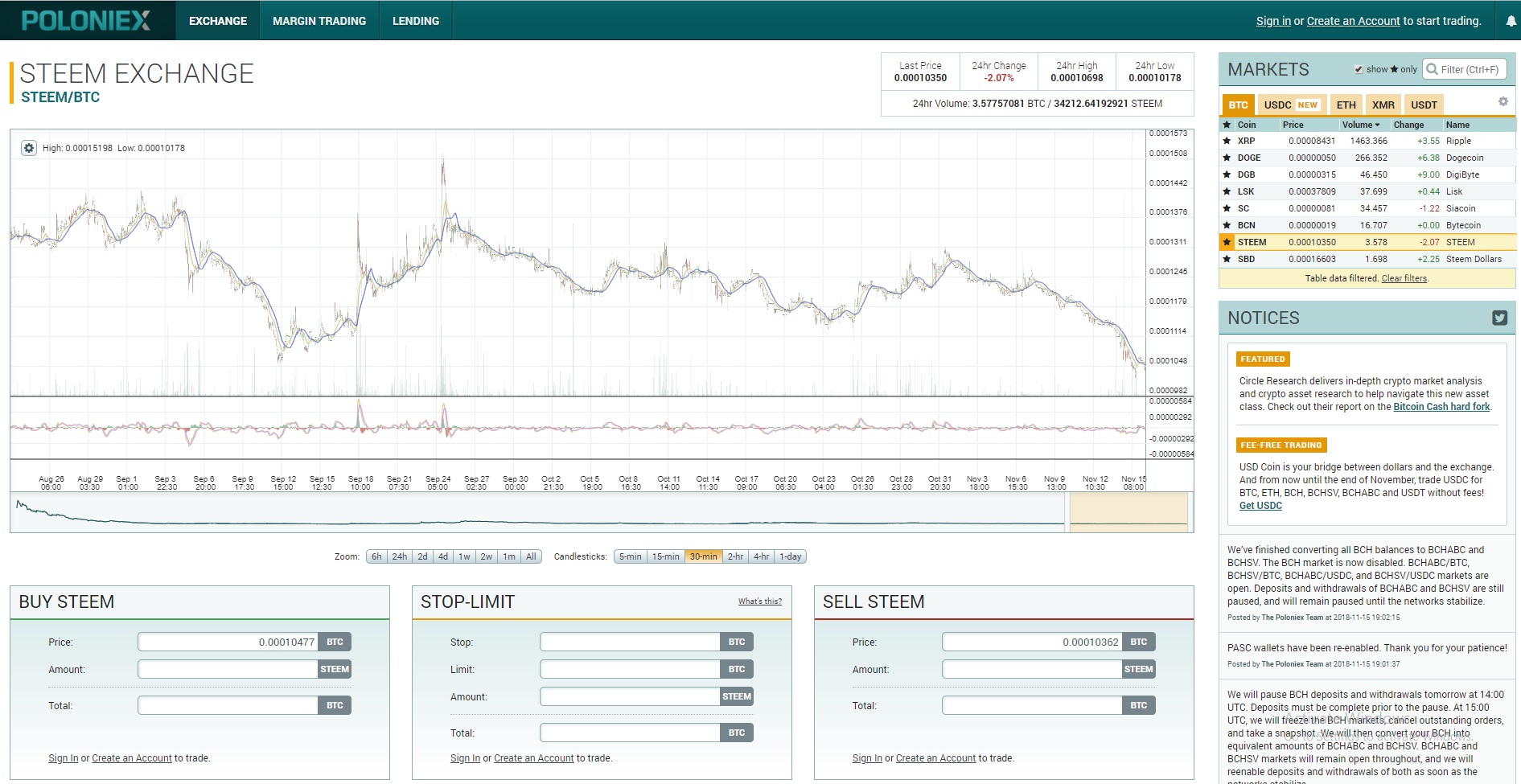The width and height of the screenshot is (1521, 784).
Task: Choose 15-min candlesticks
Action: [x=666, y=556]
